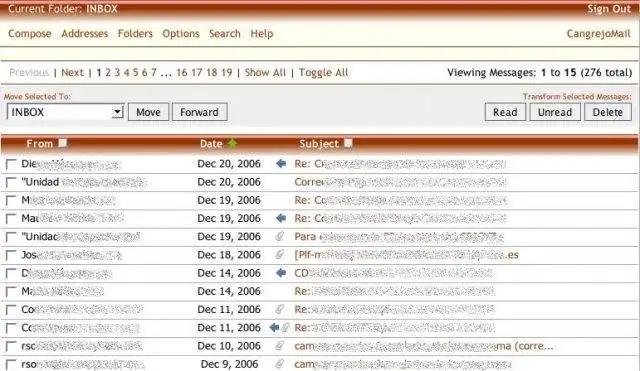
Task: Go to the Next page of messages
Action: coord(72,72)
